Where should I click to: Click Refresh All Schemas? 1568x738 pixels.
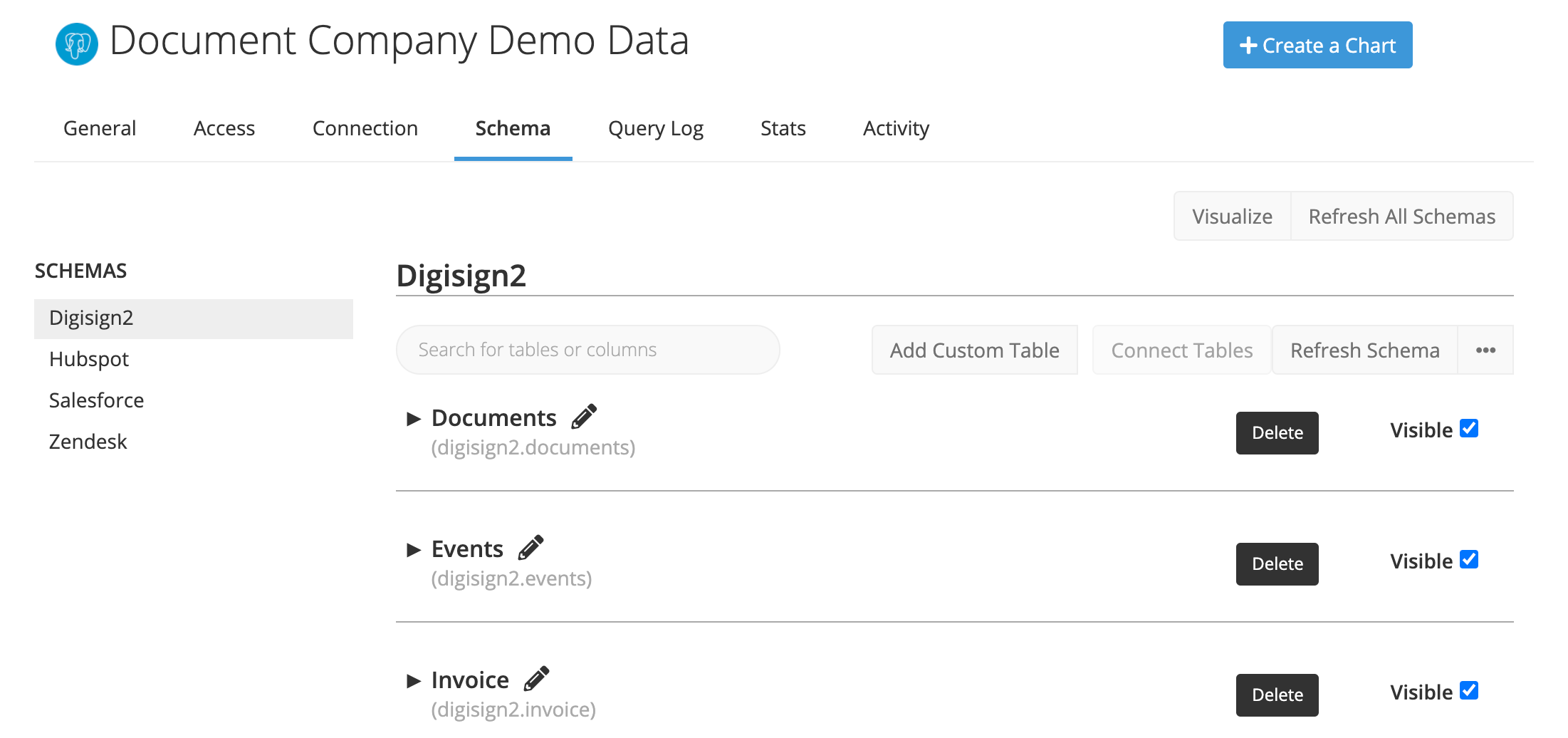[1402, 216]
